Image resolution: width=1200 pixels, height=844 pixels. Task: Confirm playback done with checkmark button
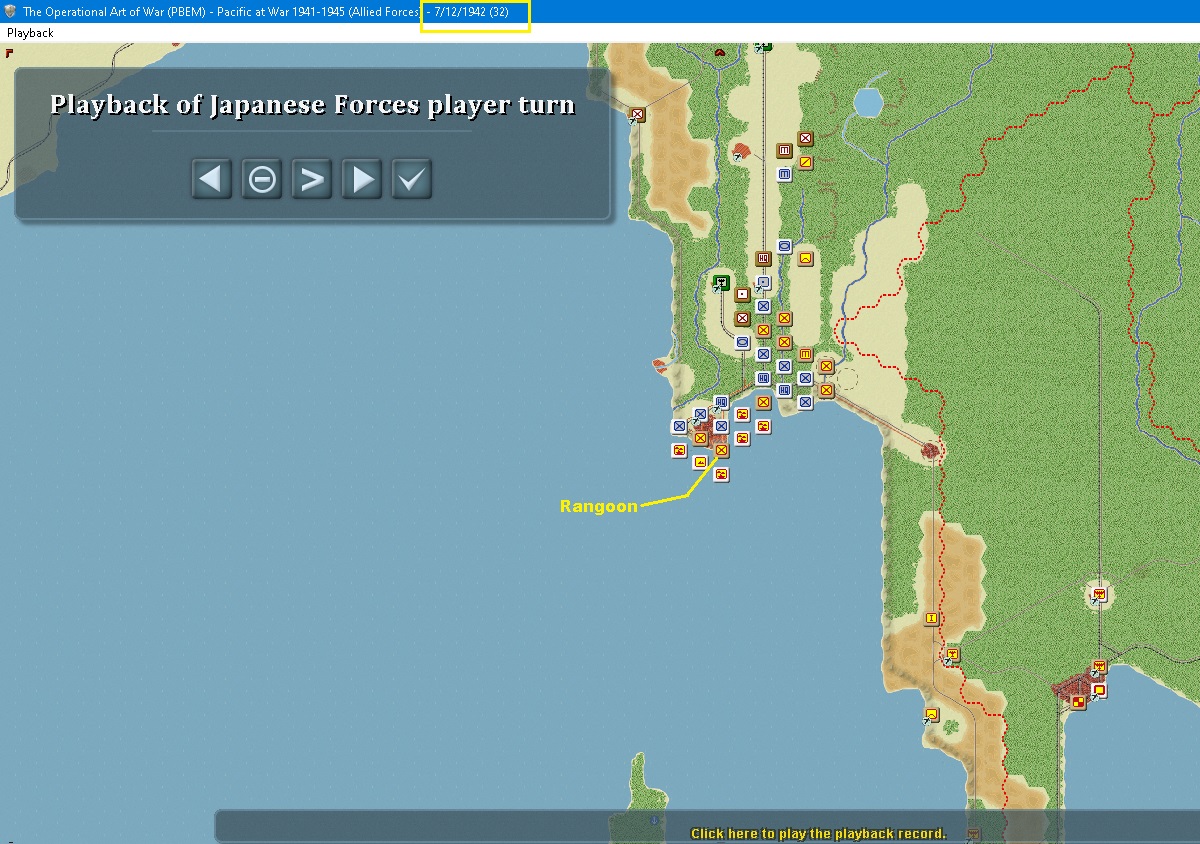click(412, 179)
